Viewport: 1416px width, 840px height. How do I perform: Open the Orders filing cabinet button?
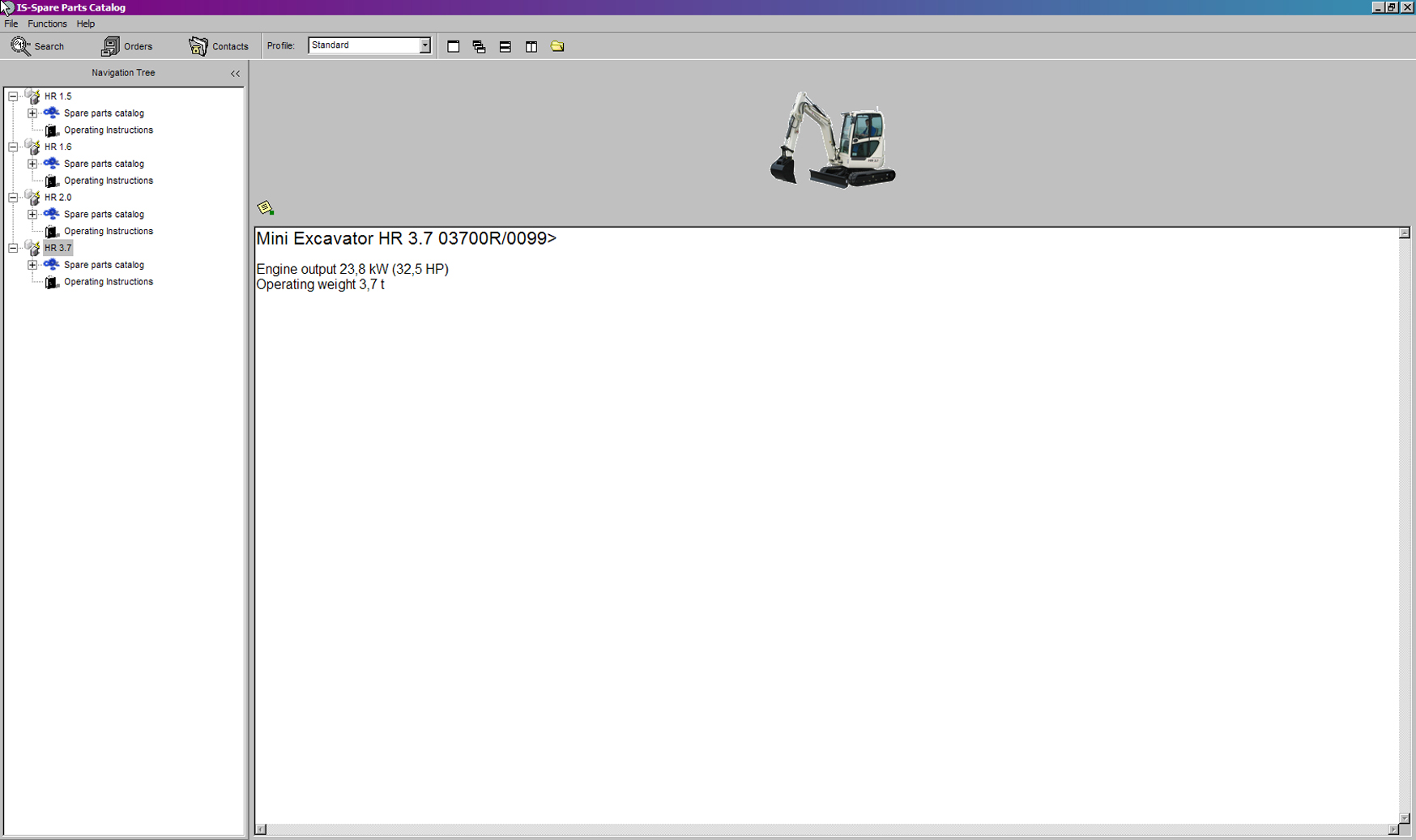[x=126, y=46]
